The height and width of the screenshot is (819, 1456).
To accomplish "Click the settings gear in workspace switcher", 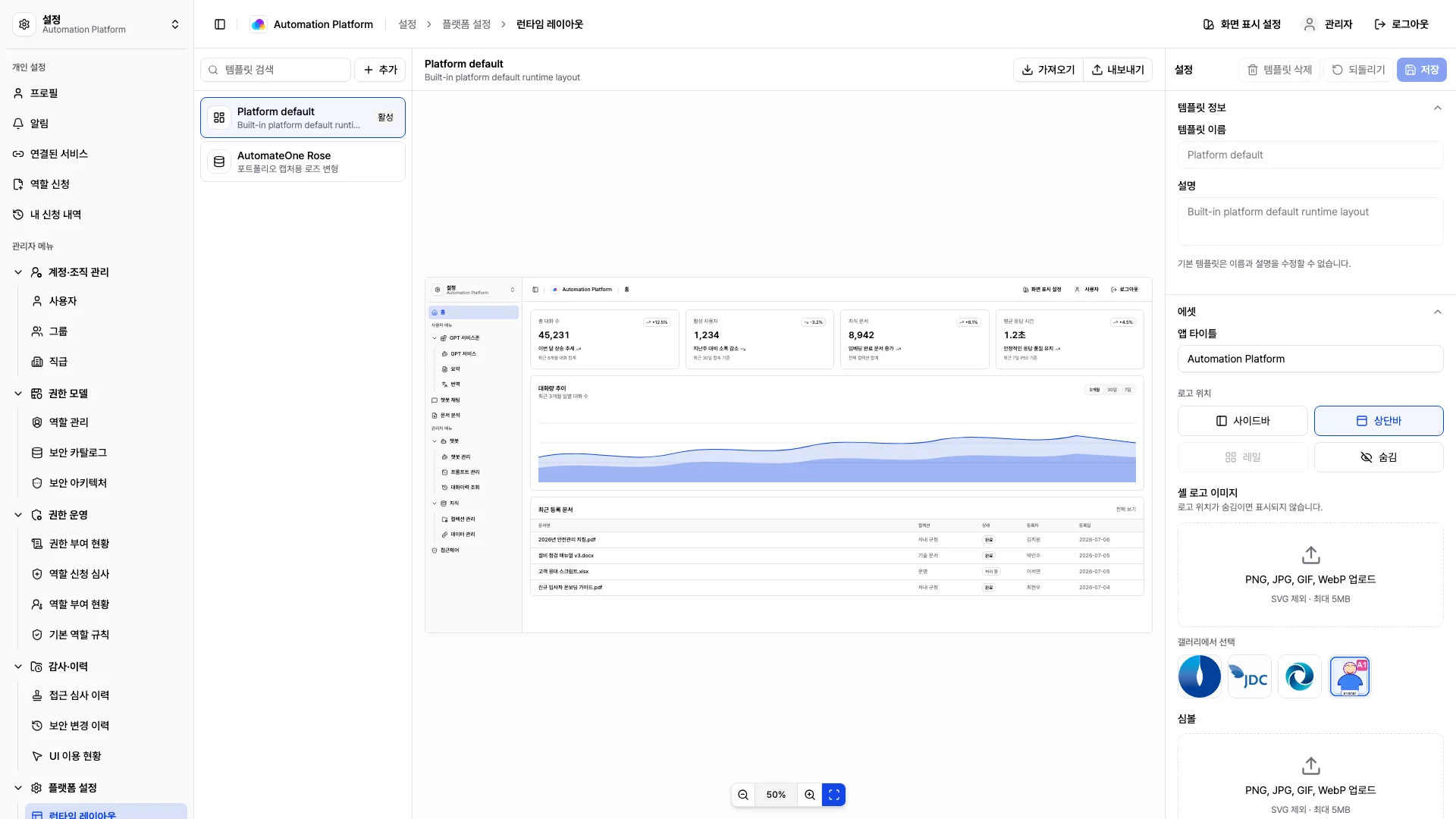I will (x=24, y=24).
